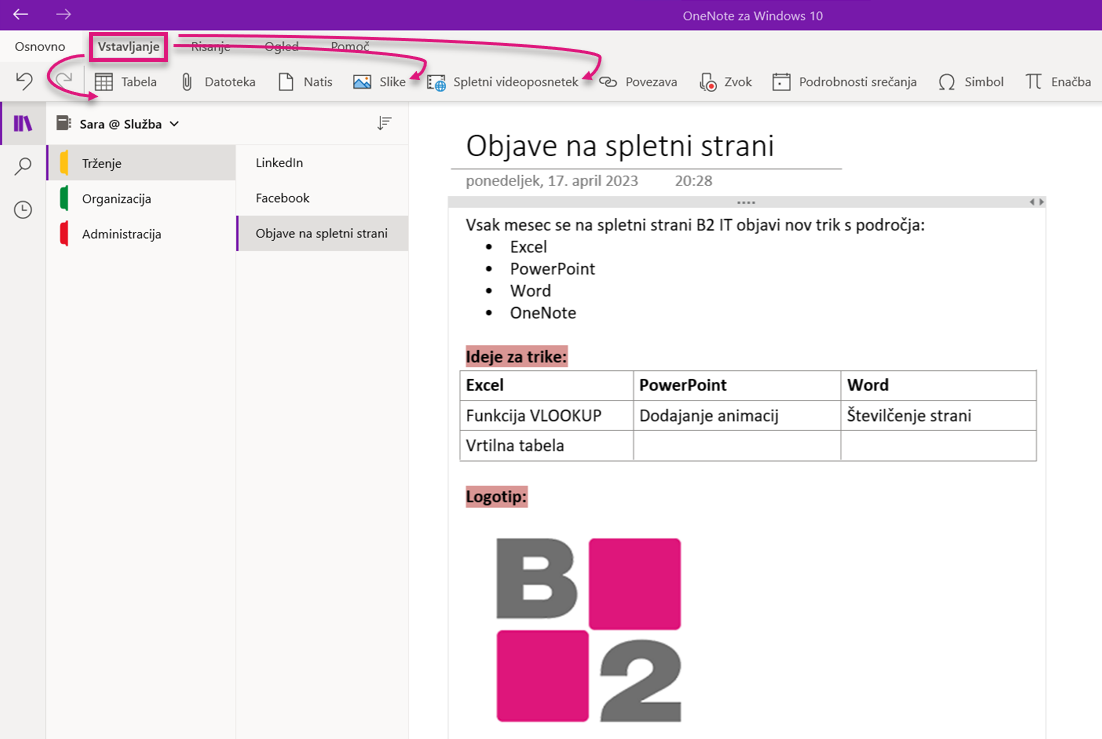
Task: Open the Ogled tab
Action: coord(281,47)
